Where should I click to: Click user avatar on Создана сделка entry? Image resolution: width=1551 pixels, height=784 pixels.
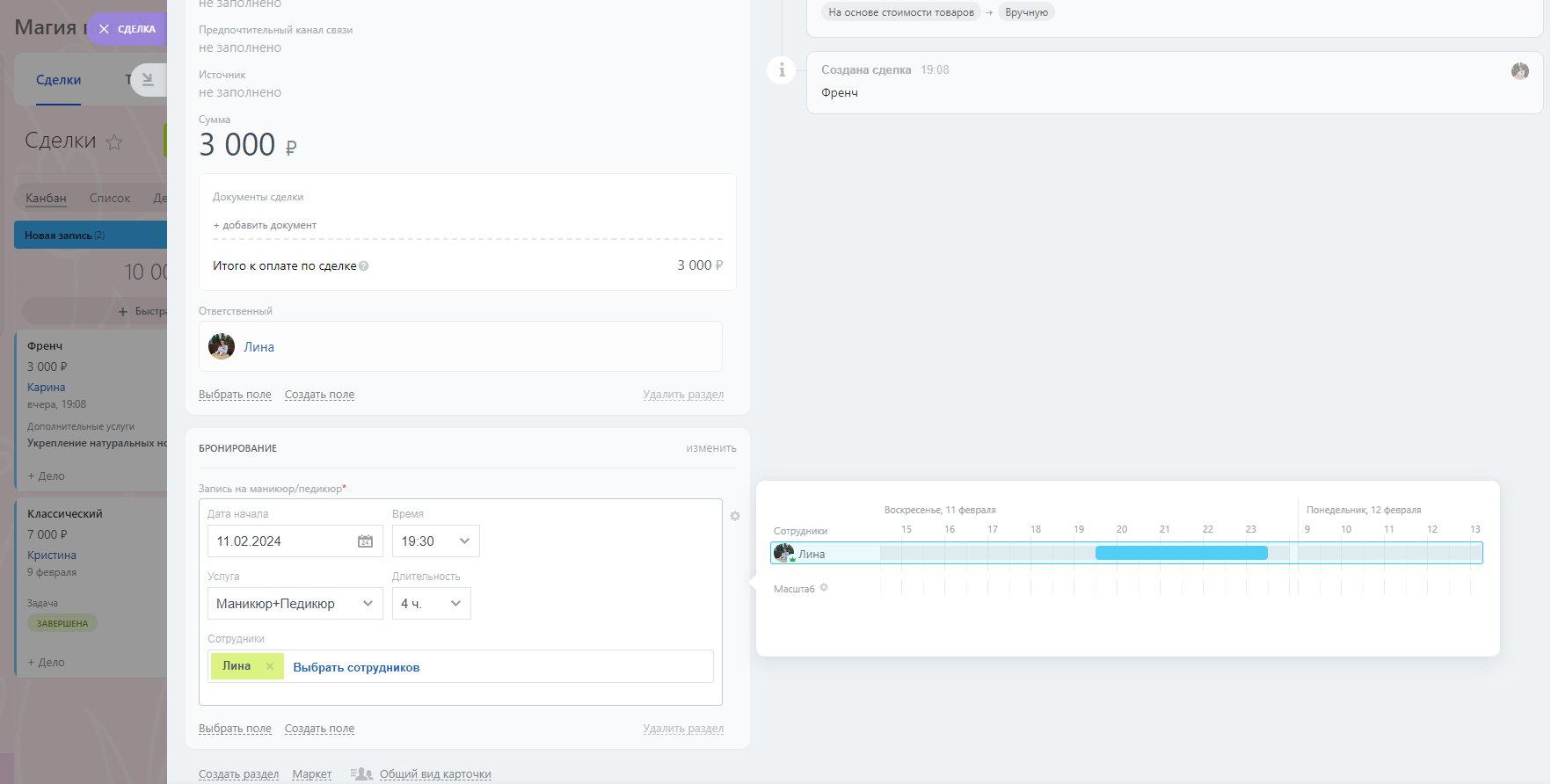(x=1520, y=71)
